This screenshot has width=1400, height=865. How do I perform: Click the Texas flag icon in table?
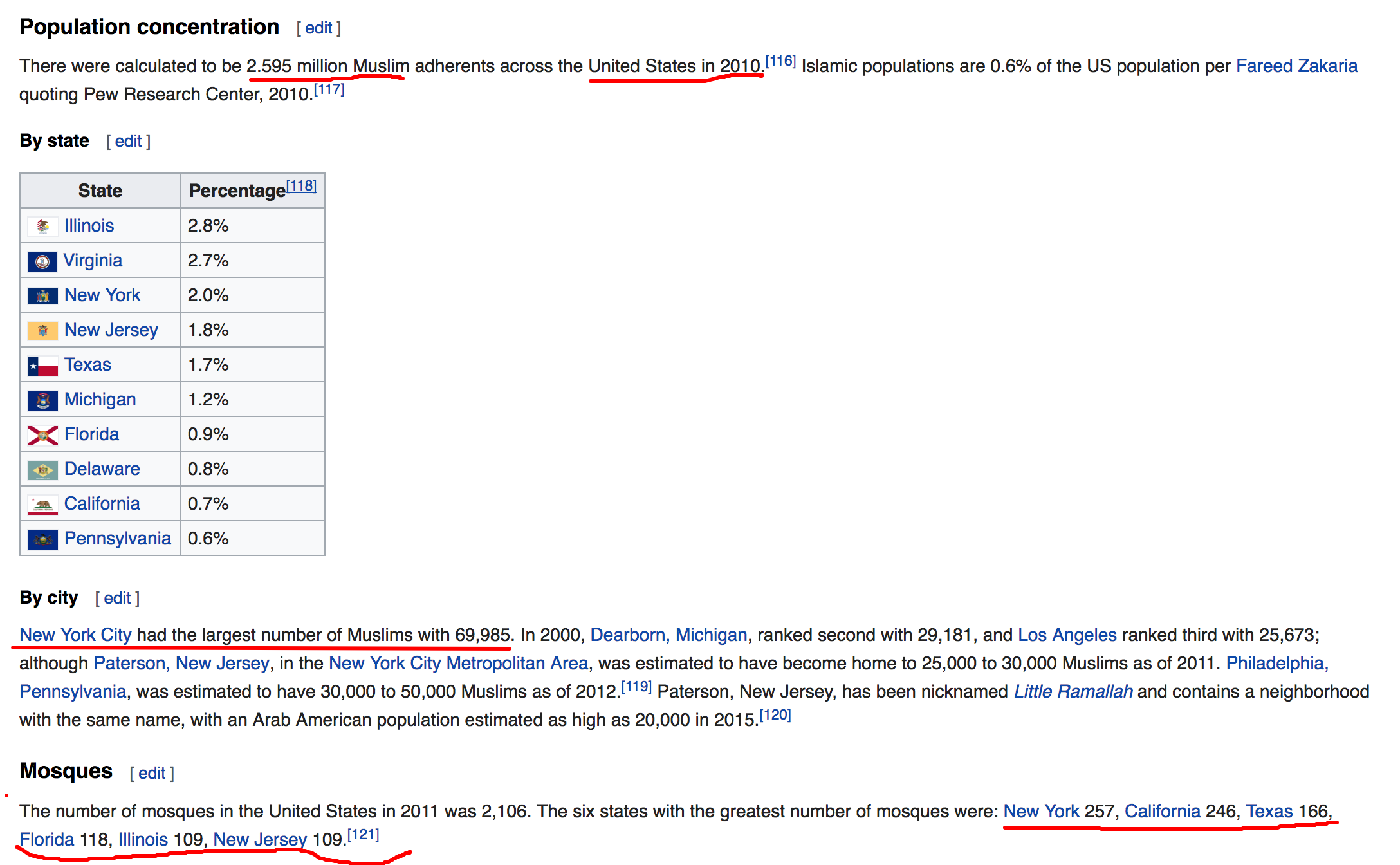click(x=42, y=366)
